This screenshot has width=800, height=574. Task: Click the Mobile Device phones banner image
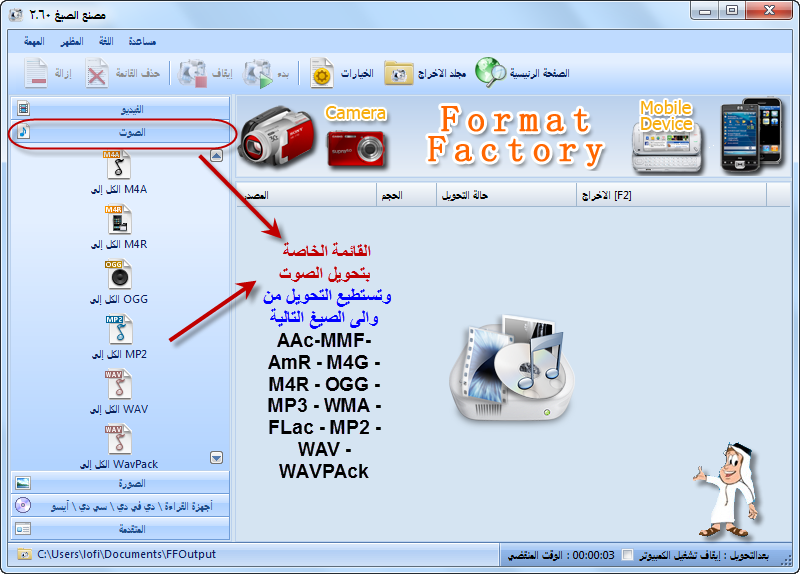[752, 135]
